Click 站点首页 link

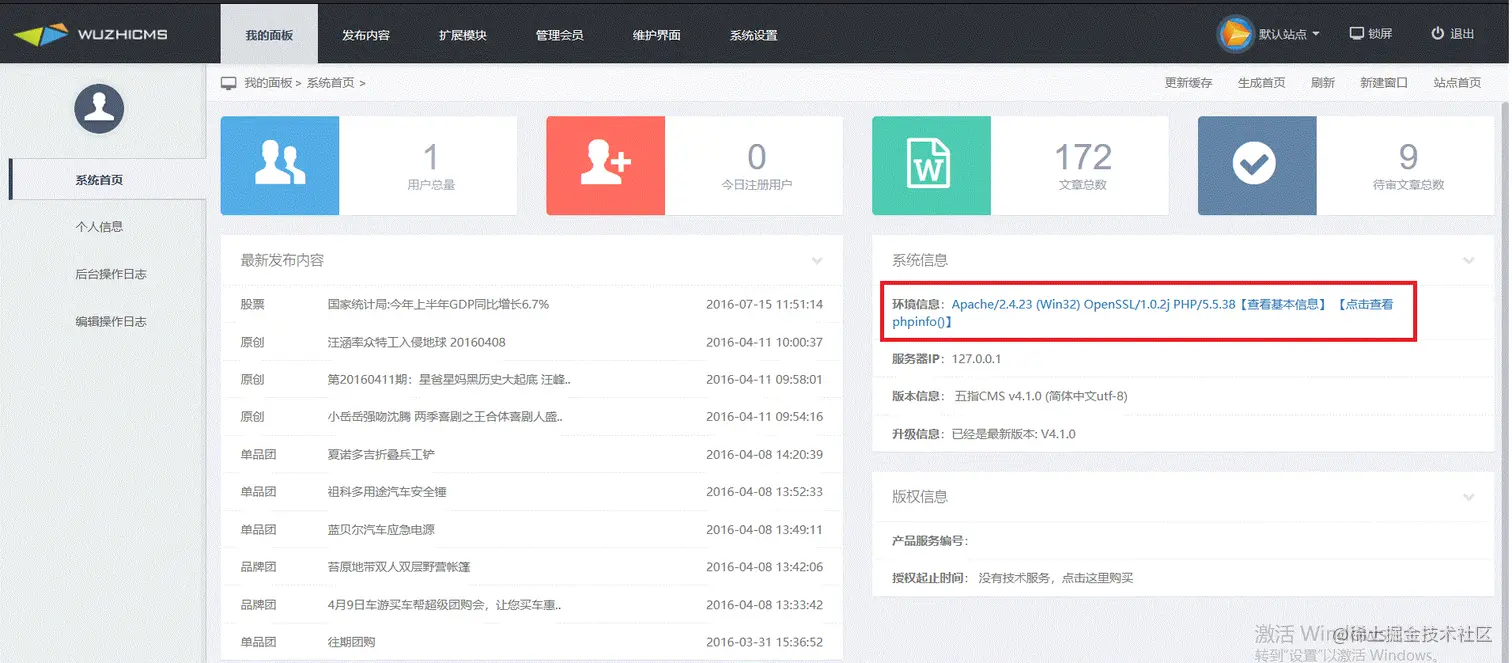1457,83
